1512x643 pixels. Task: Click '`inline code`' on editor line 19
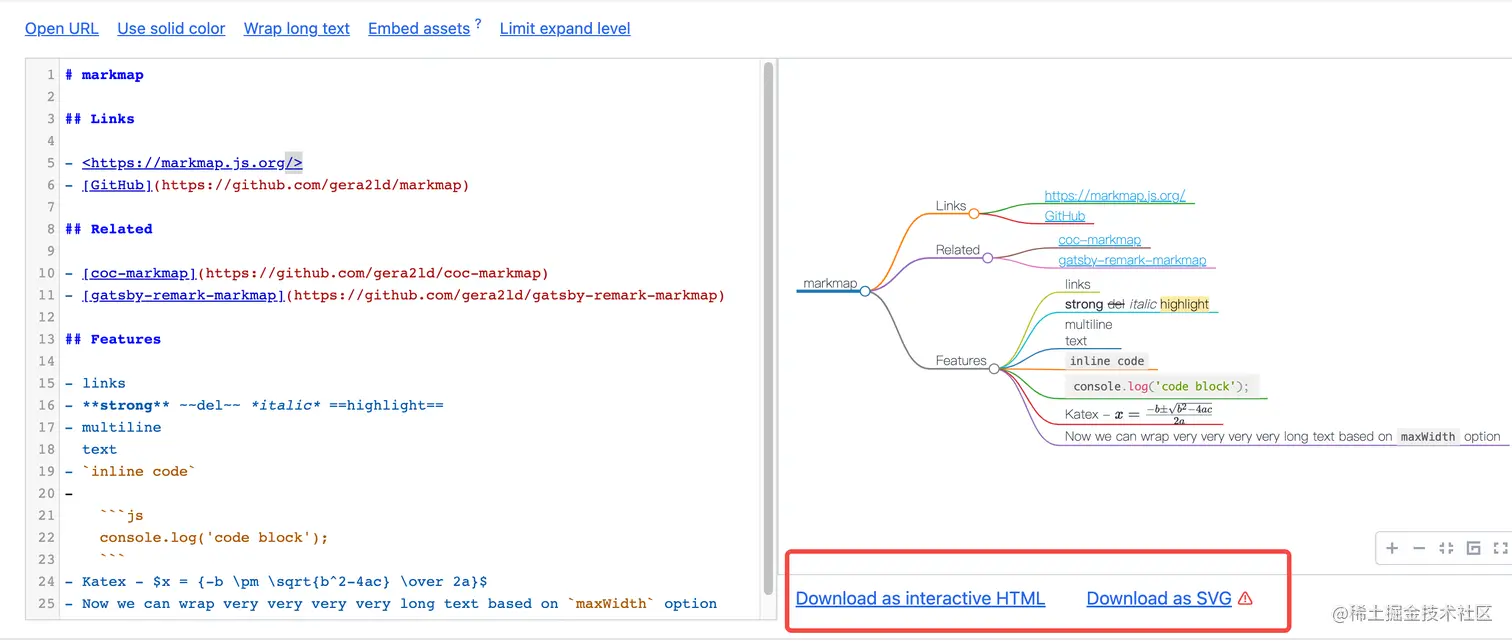[139, 470]
